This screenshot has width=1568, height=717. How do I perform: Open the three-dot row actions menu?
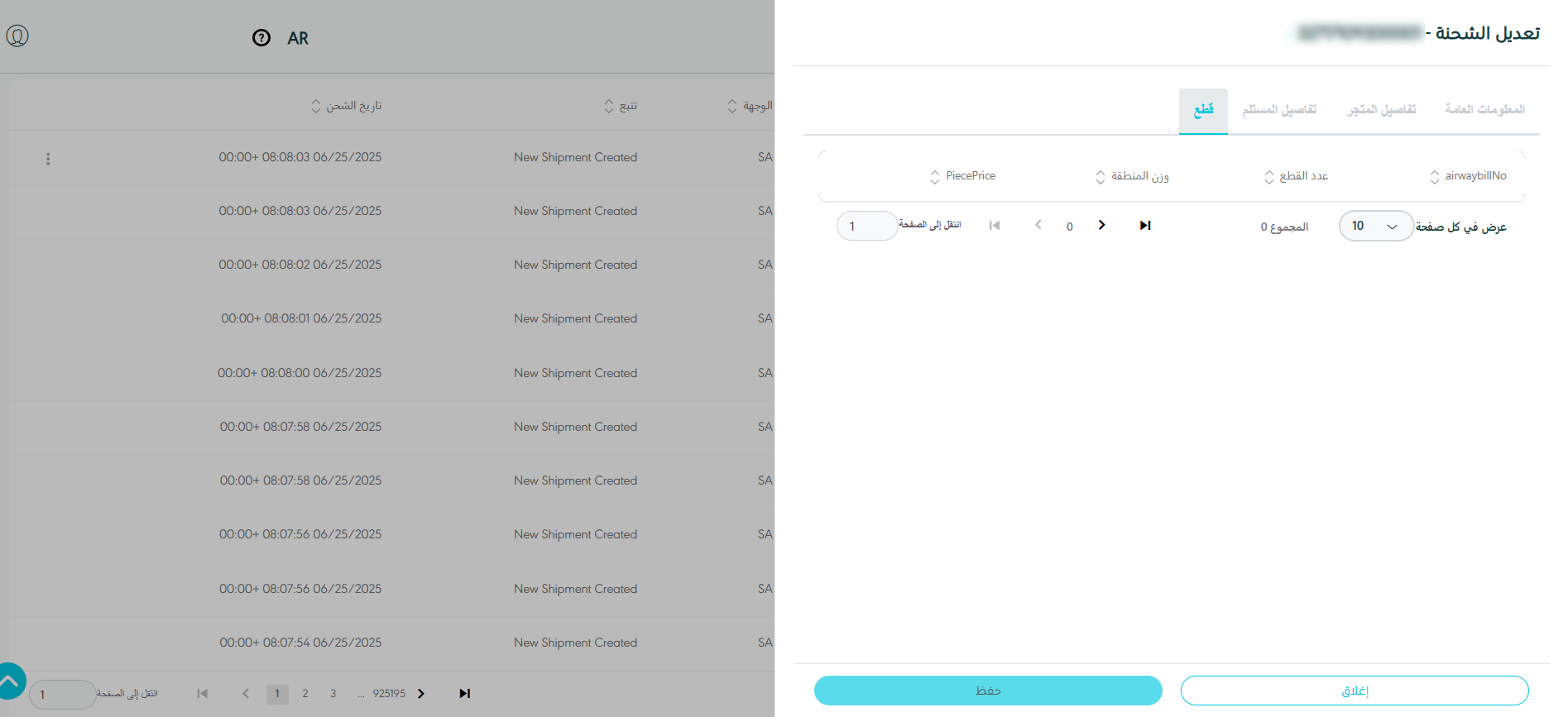[x=48, y=159]
